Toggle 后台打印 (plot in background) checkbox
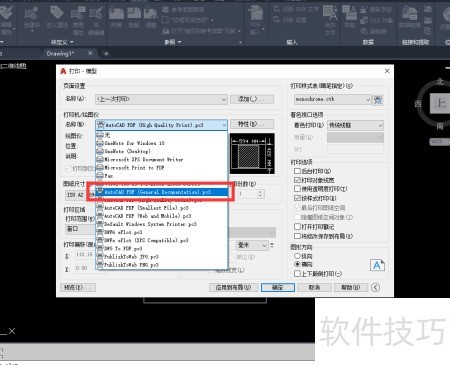Image resolution: width=450 pixels, height=365 pixels. click(297, 171)
